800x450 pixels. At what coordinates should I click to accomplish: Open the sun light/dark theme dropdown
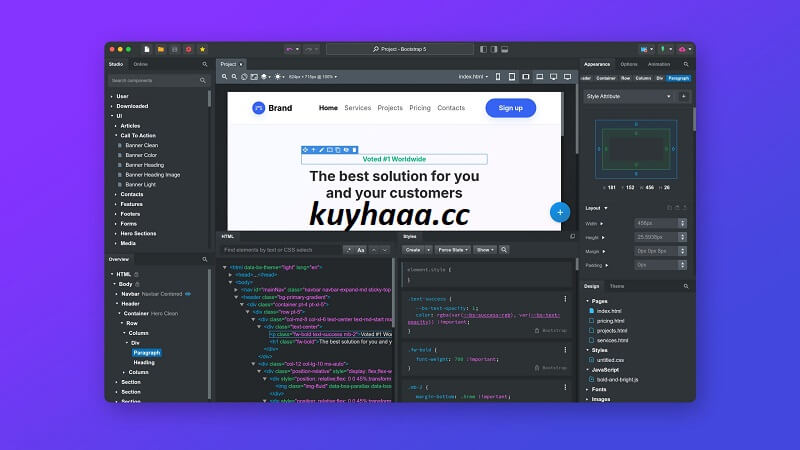click(279, 77)
